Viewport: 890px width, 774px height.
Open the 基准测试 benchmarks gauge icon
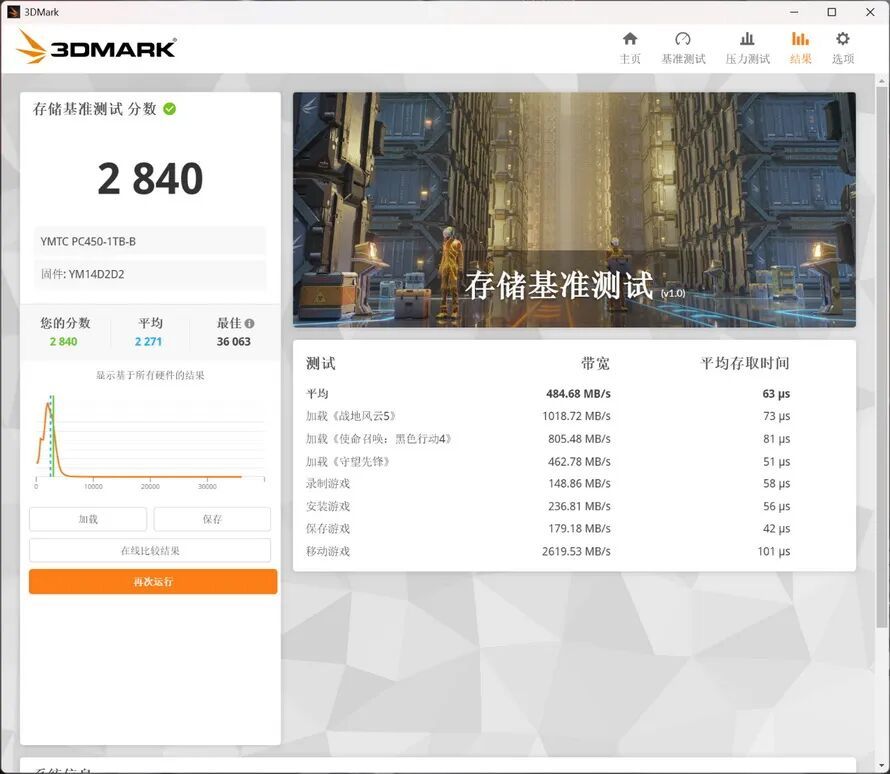(683, 47)
